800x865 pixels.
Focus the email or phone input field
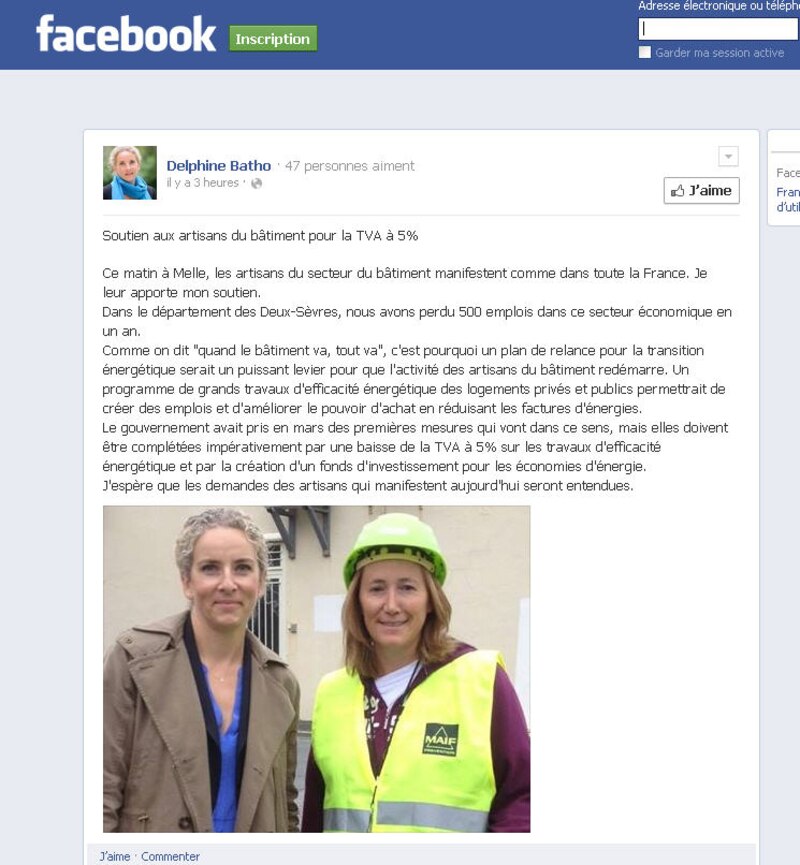point(719,29)
